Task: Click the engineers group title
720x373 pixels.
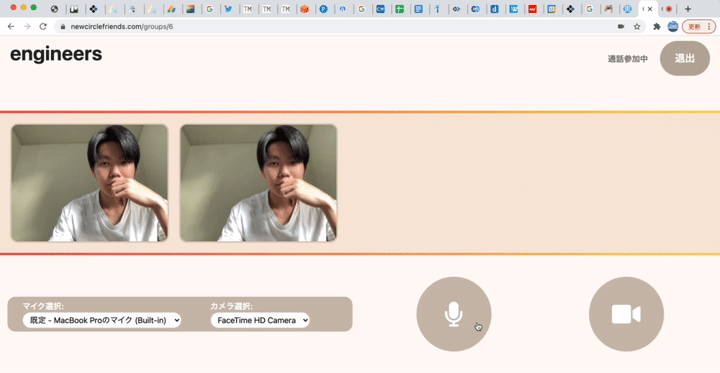Action: (x=56, y=54)
